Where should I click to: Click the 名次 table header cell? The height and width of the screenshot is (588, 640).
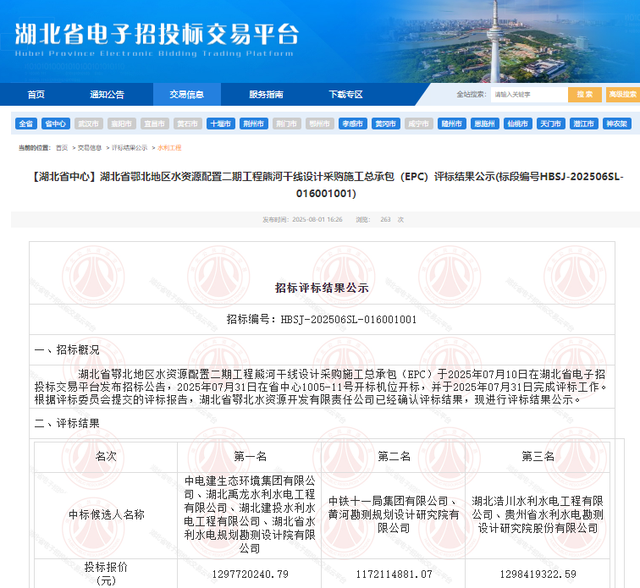coord(106,456)
